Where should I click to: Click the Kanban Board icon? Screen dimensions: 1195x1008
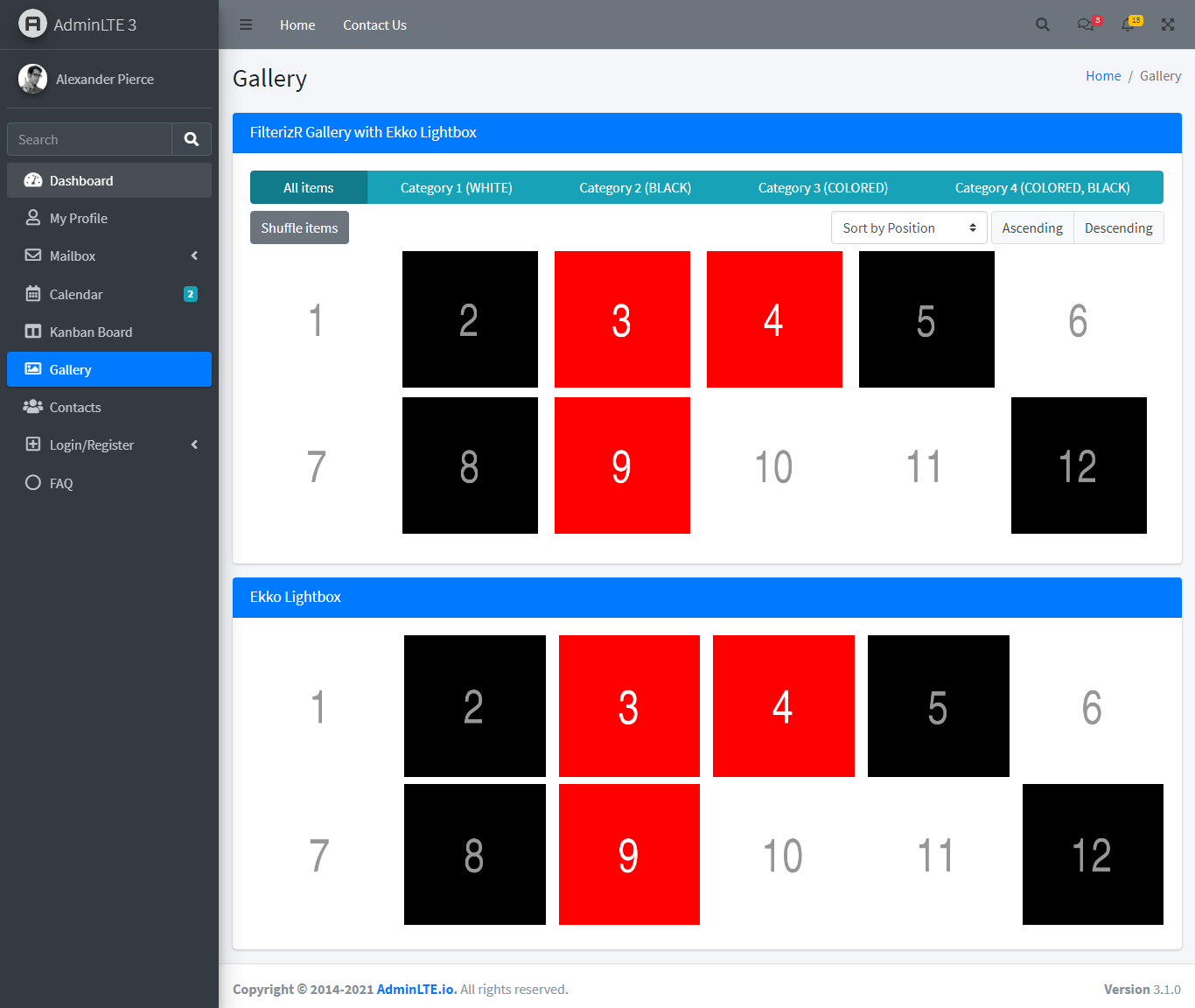[x=33, y=332]
